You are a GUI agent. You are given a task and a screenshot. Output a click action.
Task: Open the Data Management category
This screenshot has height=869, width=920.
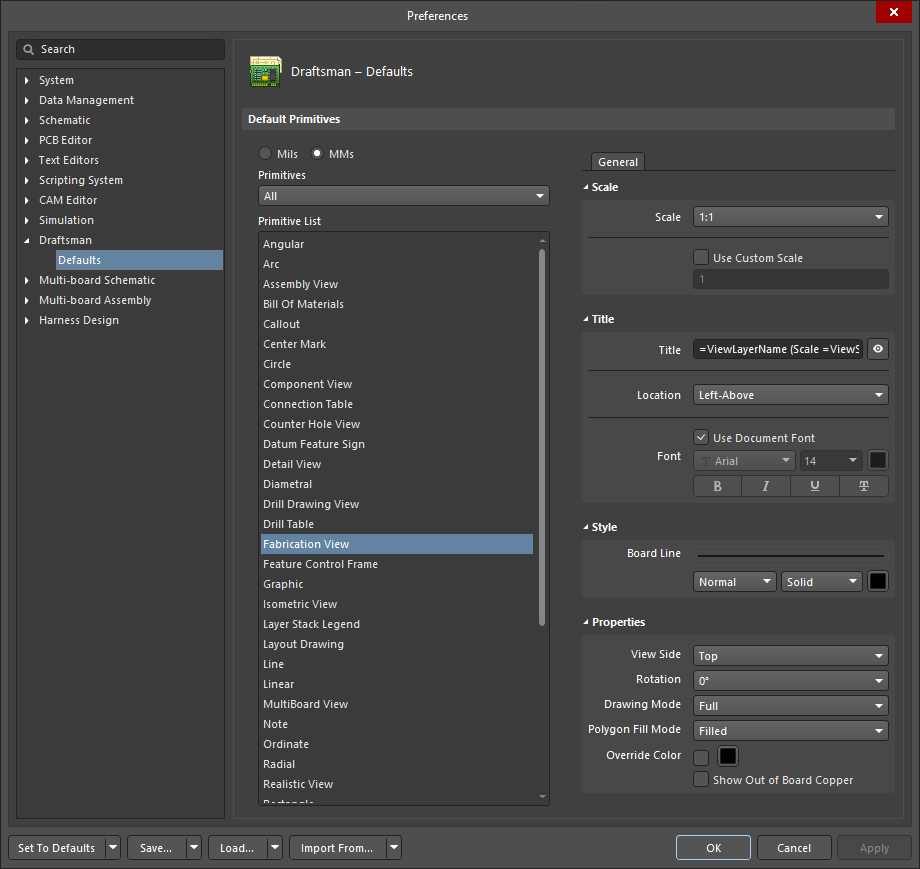86,100
